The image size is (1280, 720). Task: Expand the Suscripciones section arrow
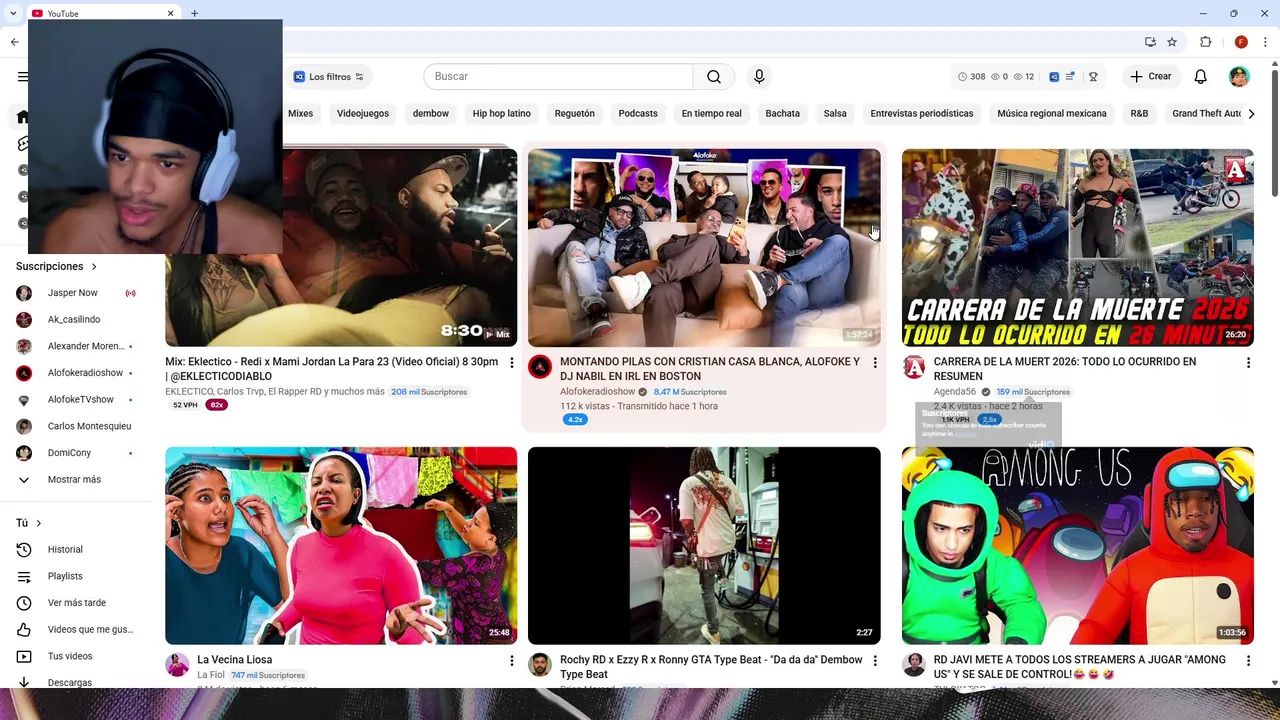94,267
